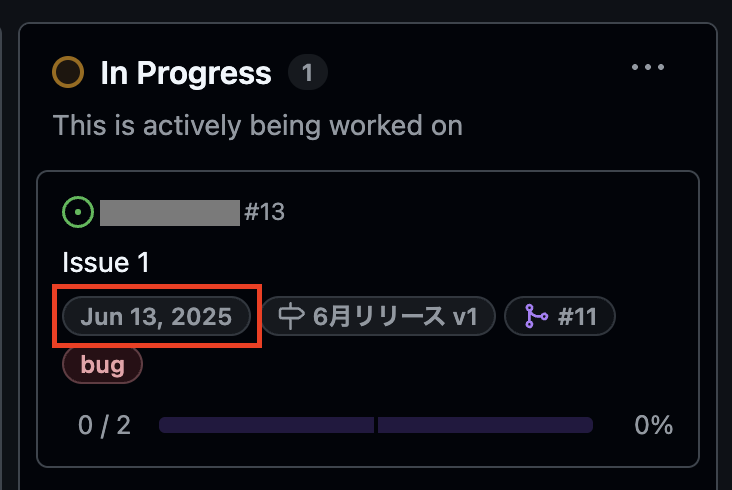The width and height of the screenshot is (732, 490).
Task: Click issue number #13
Action: (x=265, y=212)
